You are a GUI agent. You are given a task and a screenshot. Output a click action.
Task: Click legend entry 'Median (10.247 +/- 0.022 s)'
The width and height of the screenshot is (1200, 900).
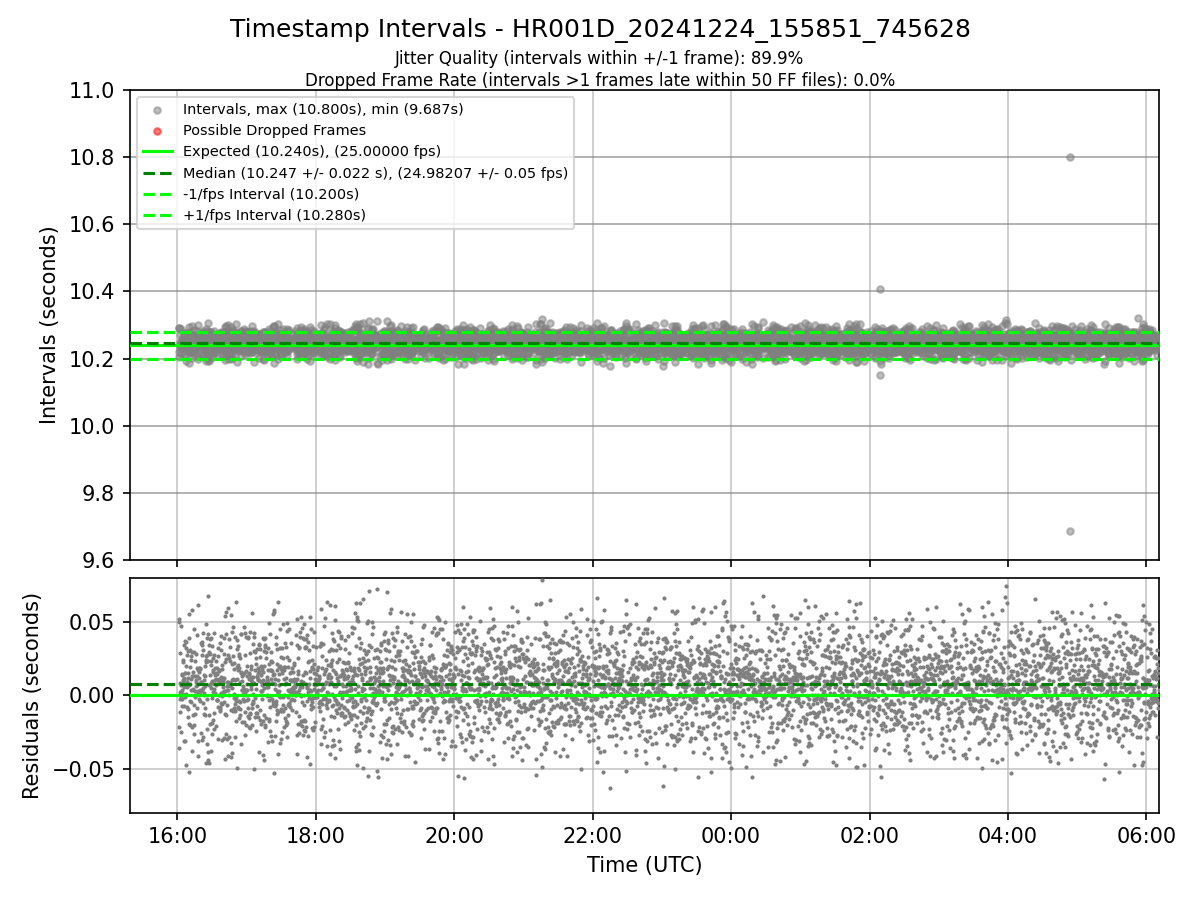[375, 173]
